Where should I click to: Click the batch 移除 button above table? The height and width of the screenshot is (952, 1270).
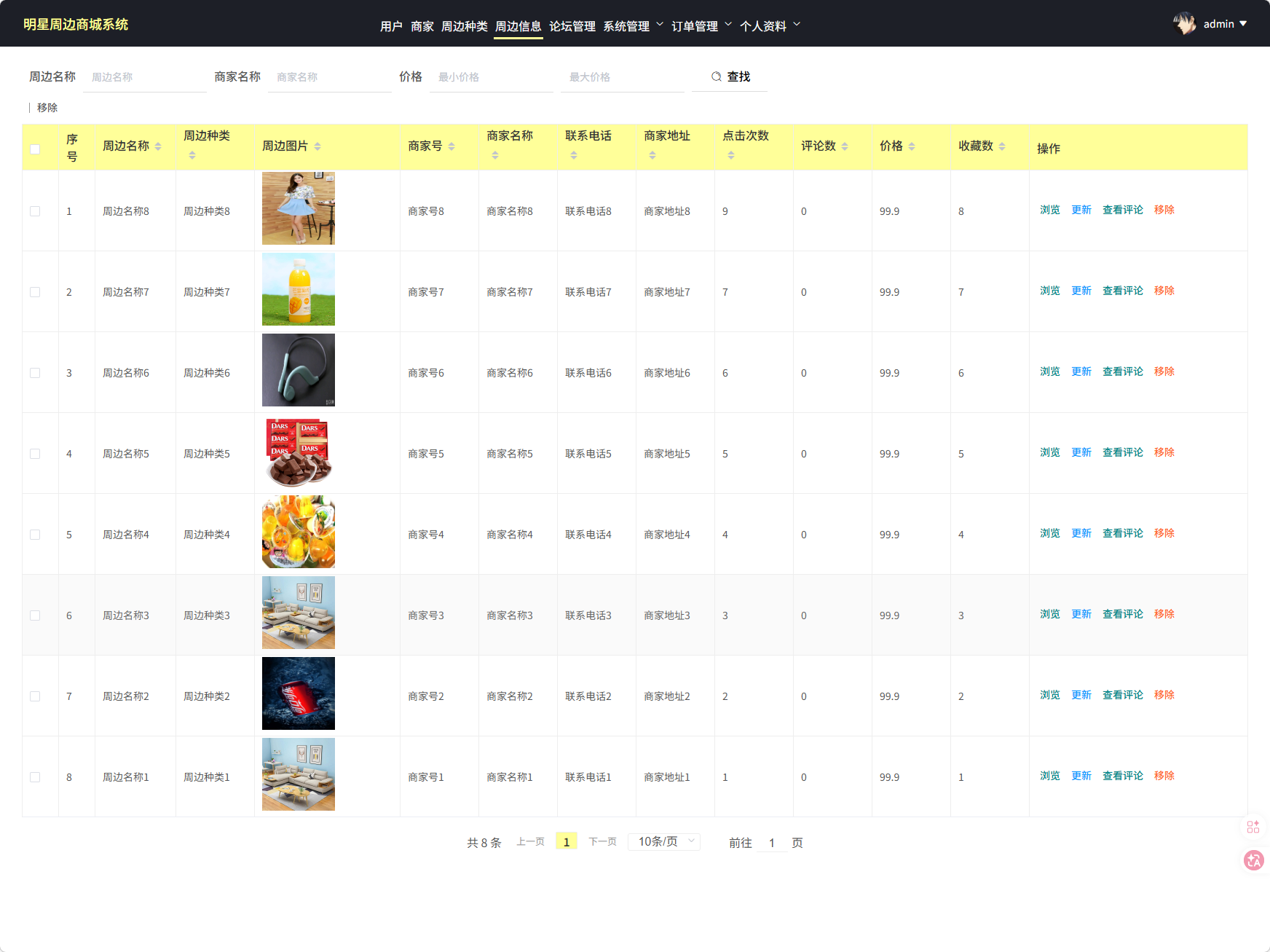47,108
